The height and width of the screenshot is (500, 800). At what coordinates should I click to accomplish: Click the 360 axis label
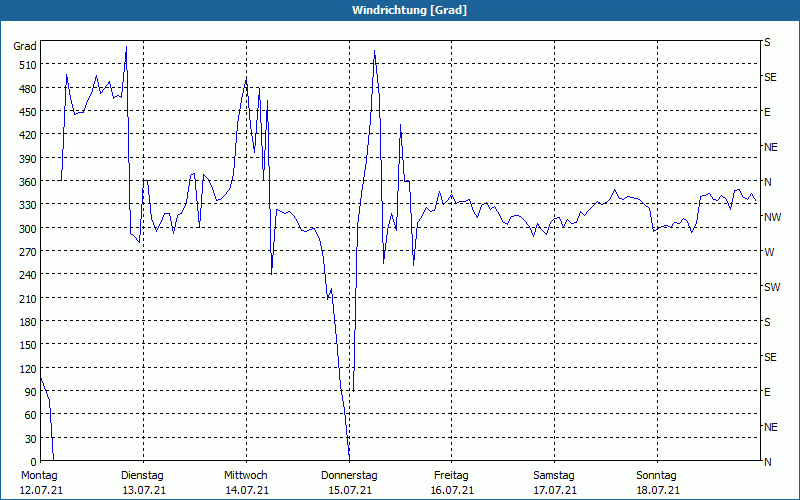[28, 182]
